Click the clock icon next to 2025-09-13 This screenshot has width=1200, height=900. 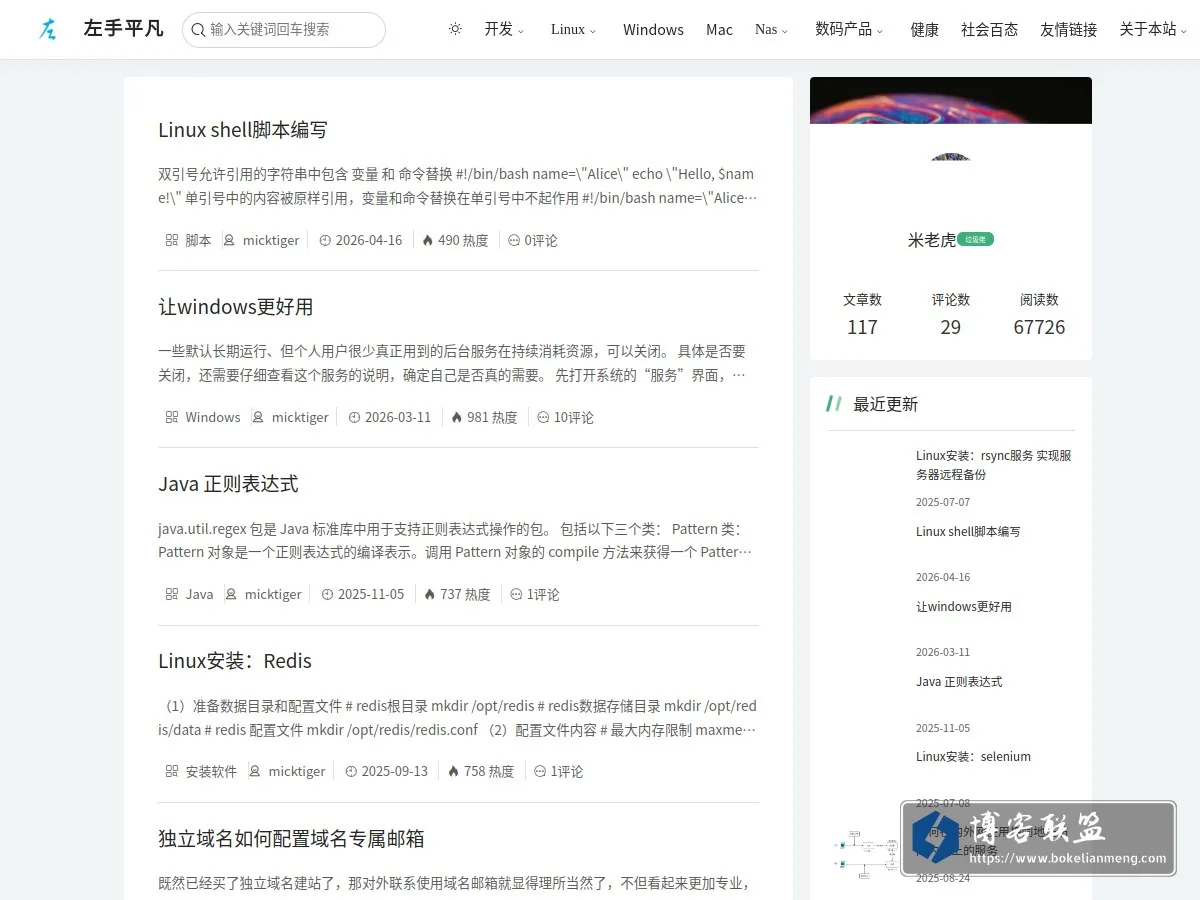click(x=351, y=771)
